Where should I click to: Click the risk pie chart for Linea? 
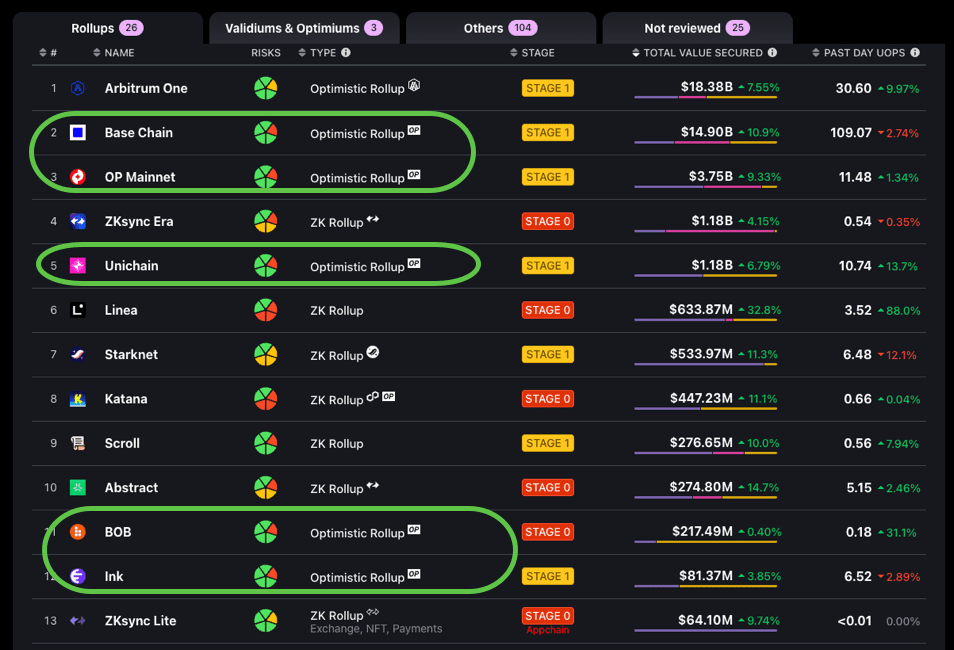[x=265, y=310]
